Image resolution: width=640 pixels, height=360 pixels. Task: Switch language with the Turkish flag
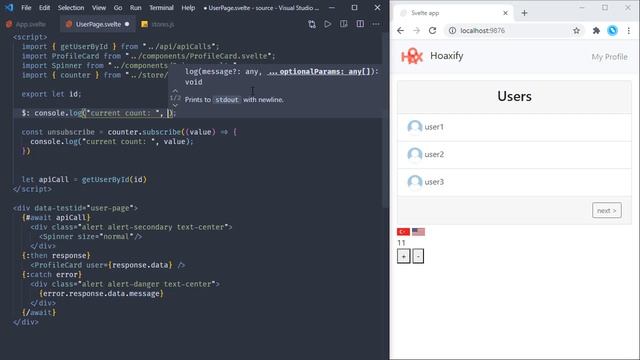coord(403,231)
